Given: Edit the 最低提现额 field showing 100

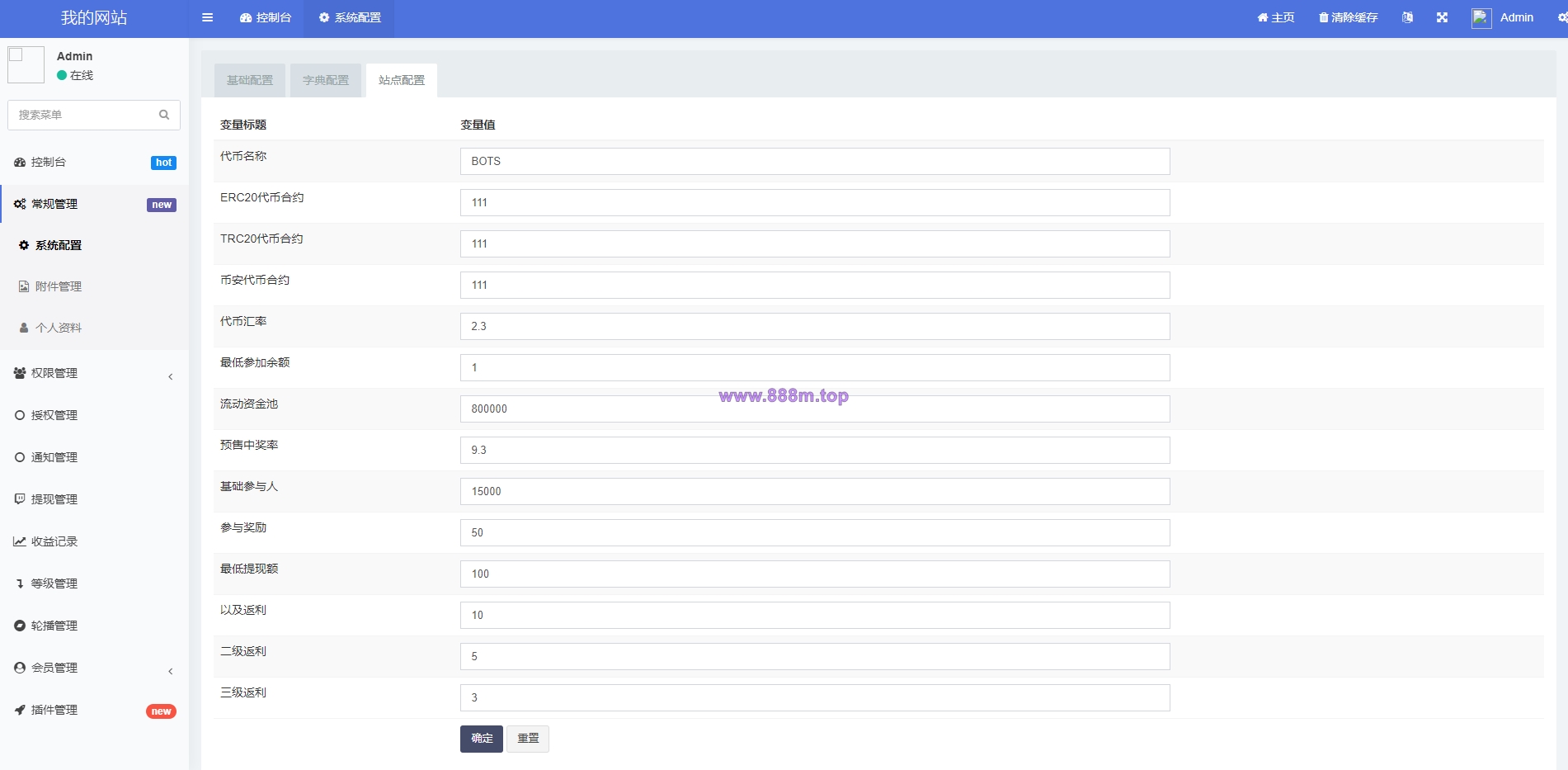Looking at the screenshot, I should pyautogui.click(x=815, y=574).
